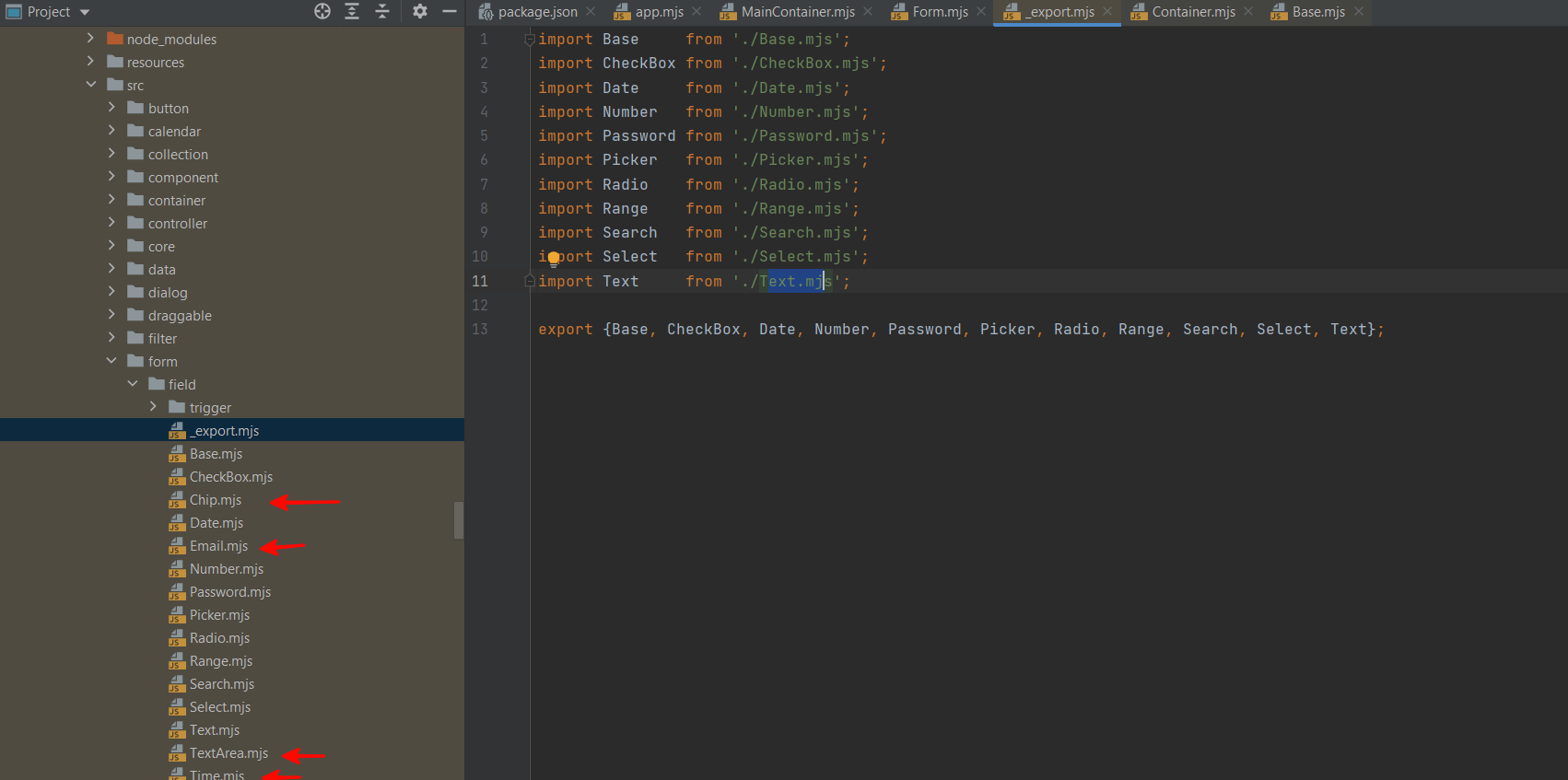Close the package.json tab
The image size is (1568, 780).
(x=591, y=11)
